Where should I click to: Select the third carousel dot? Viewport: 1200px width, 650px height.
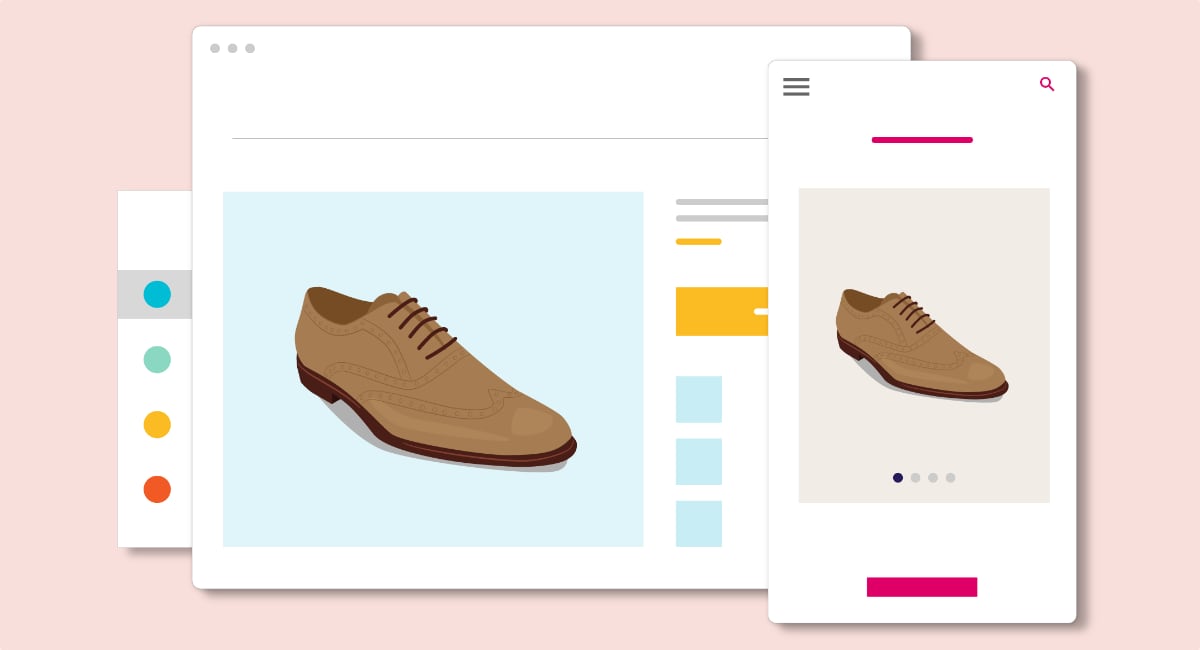pyautogui.click(x=933, y=478)
